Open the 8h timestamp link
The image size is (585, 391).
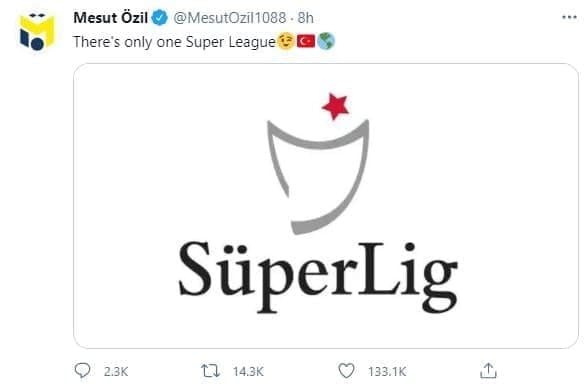pos(306,18)
